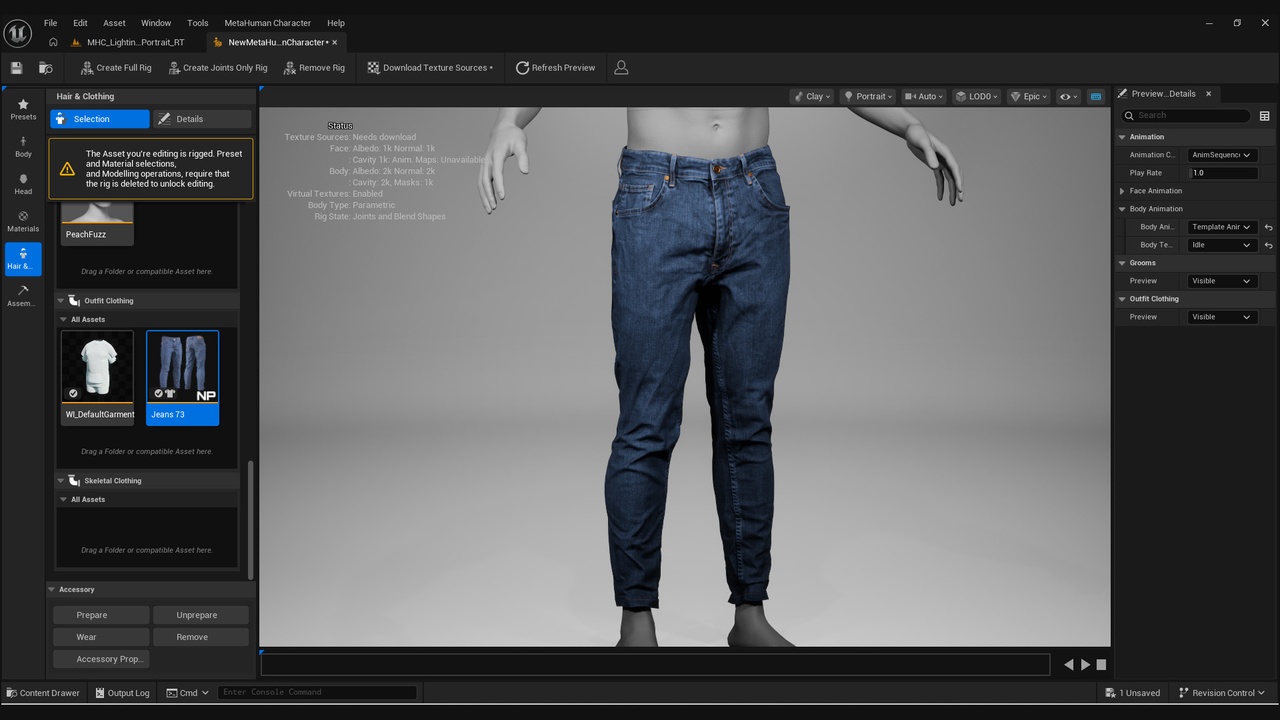
Task: Click the checkmark badge on WI_DefaultGarment thumbnail
Action: [x=73, y=393]
